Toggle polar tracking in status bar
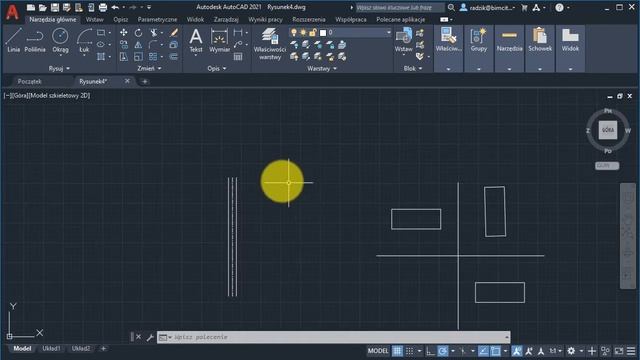640x360 pixels. (x=442, y=351)
